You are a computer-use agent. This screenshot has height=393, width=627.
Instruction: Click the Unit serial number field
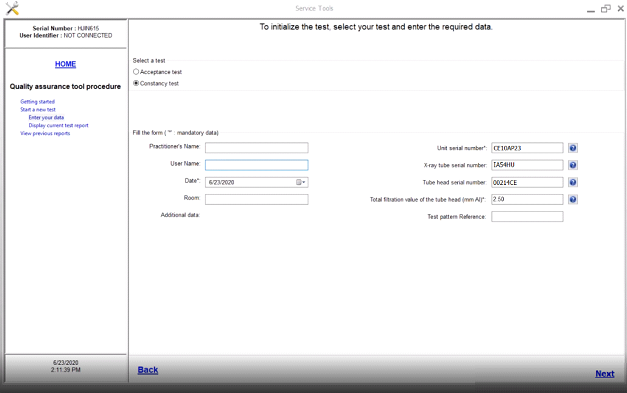click(x=527, y=148)
